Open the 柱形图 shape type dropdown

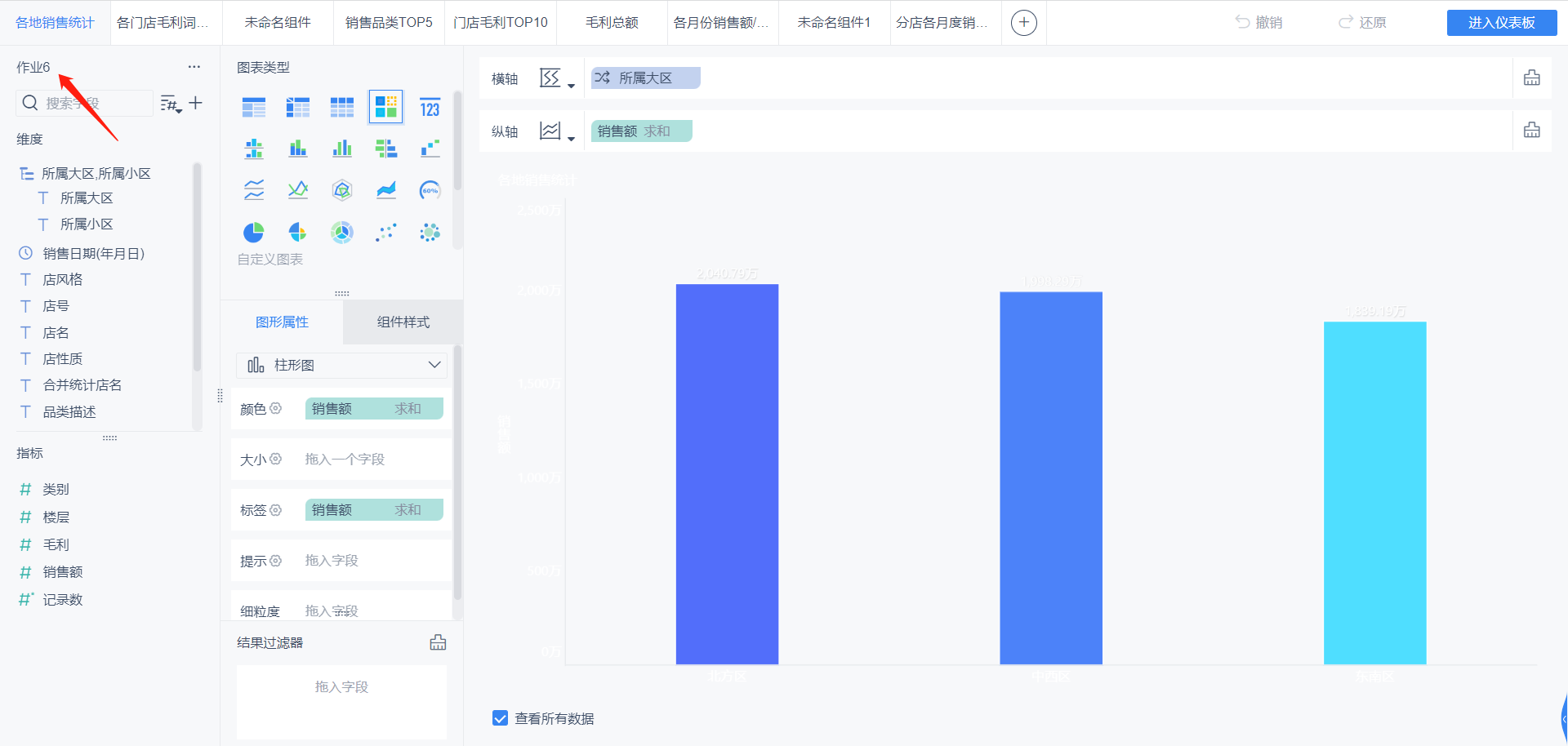tap(341, 365)
